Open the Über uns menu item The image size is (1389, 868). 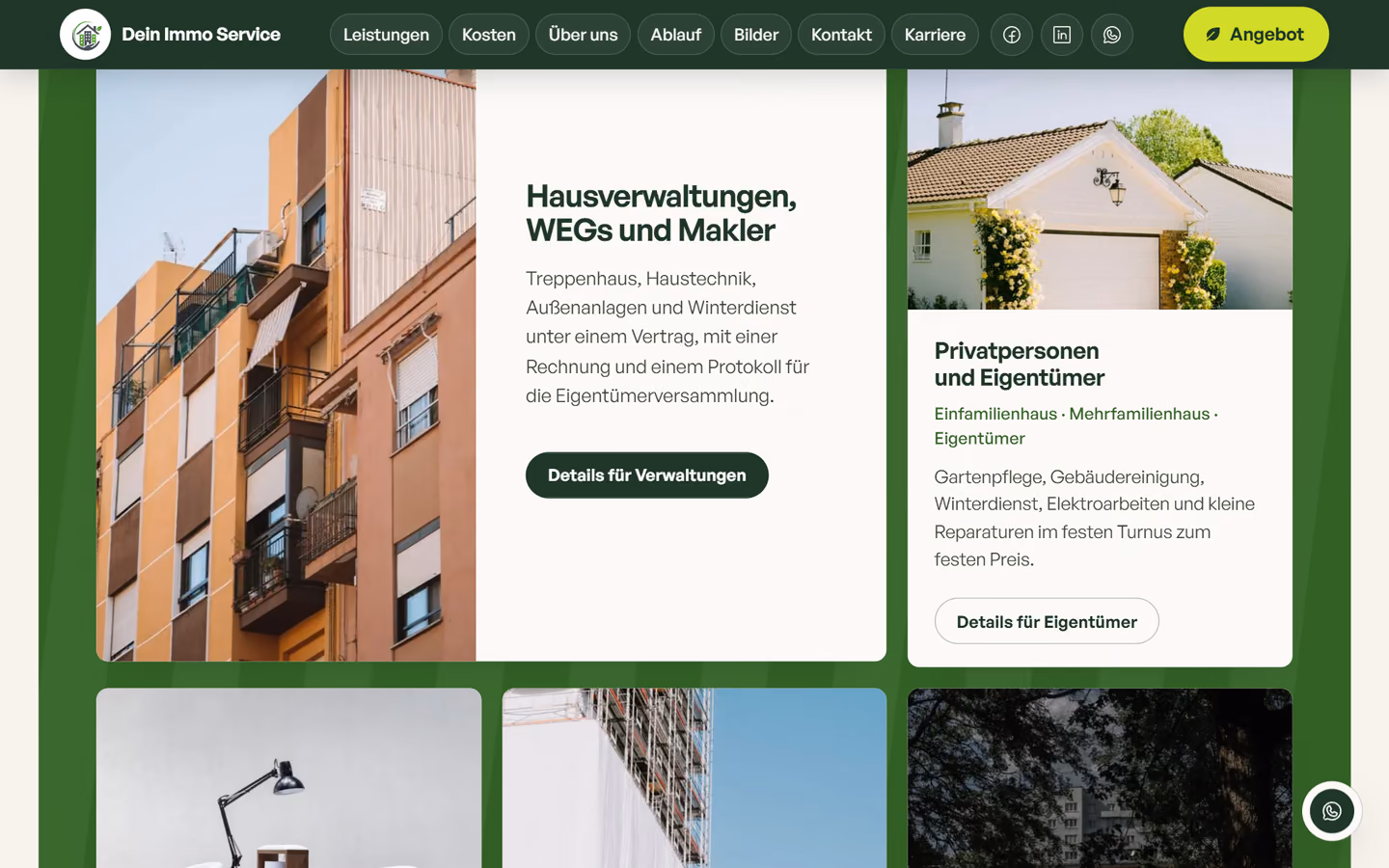(x=583, y=35)
